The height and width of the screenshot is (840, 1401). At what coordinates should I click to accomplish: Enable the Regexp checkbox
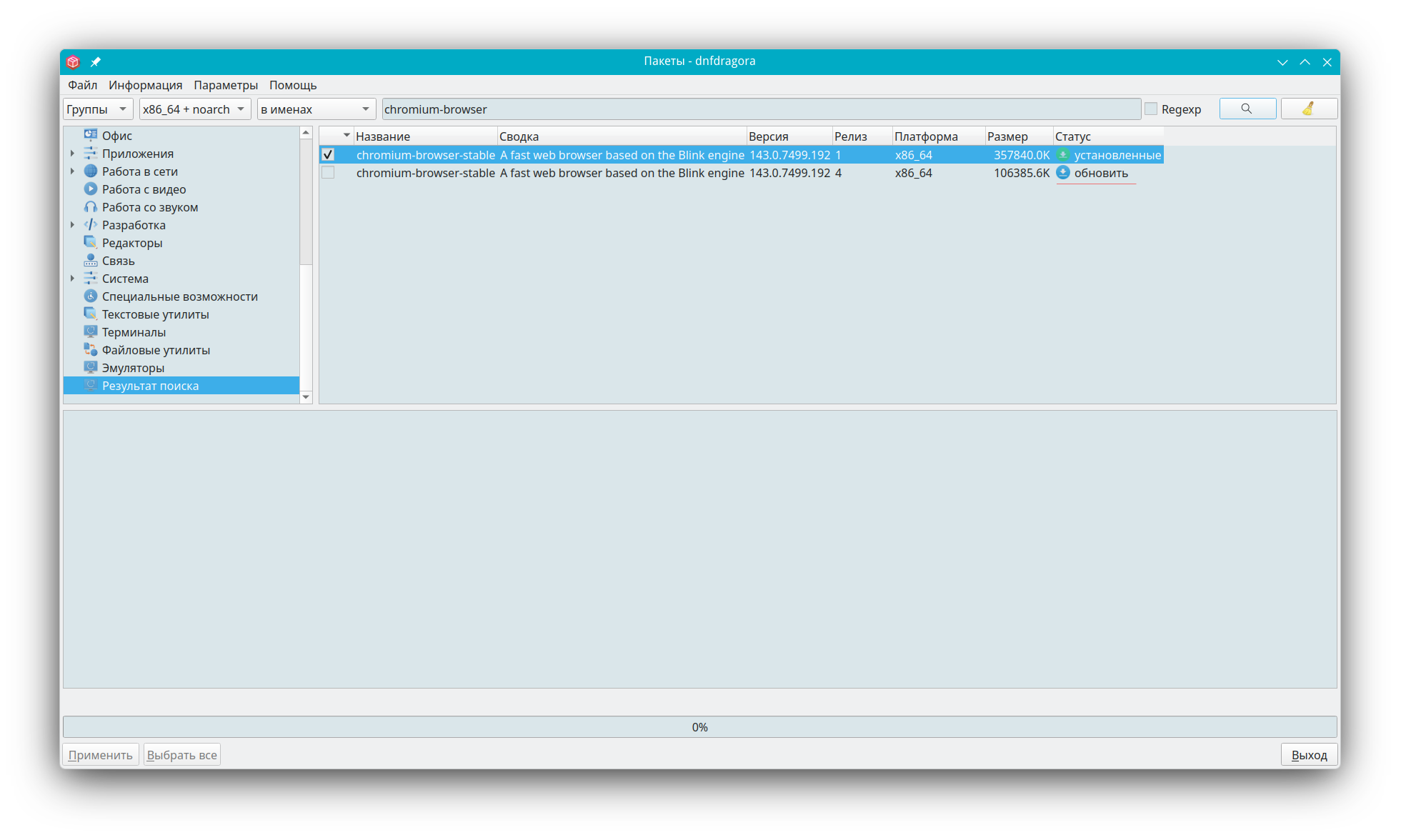1151,109
